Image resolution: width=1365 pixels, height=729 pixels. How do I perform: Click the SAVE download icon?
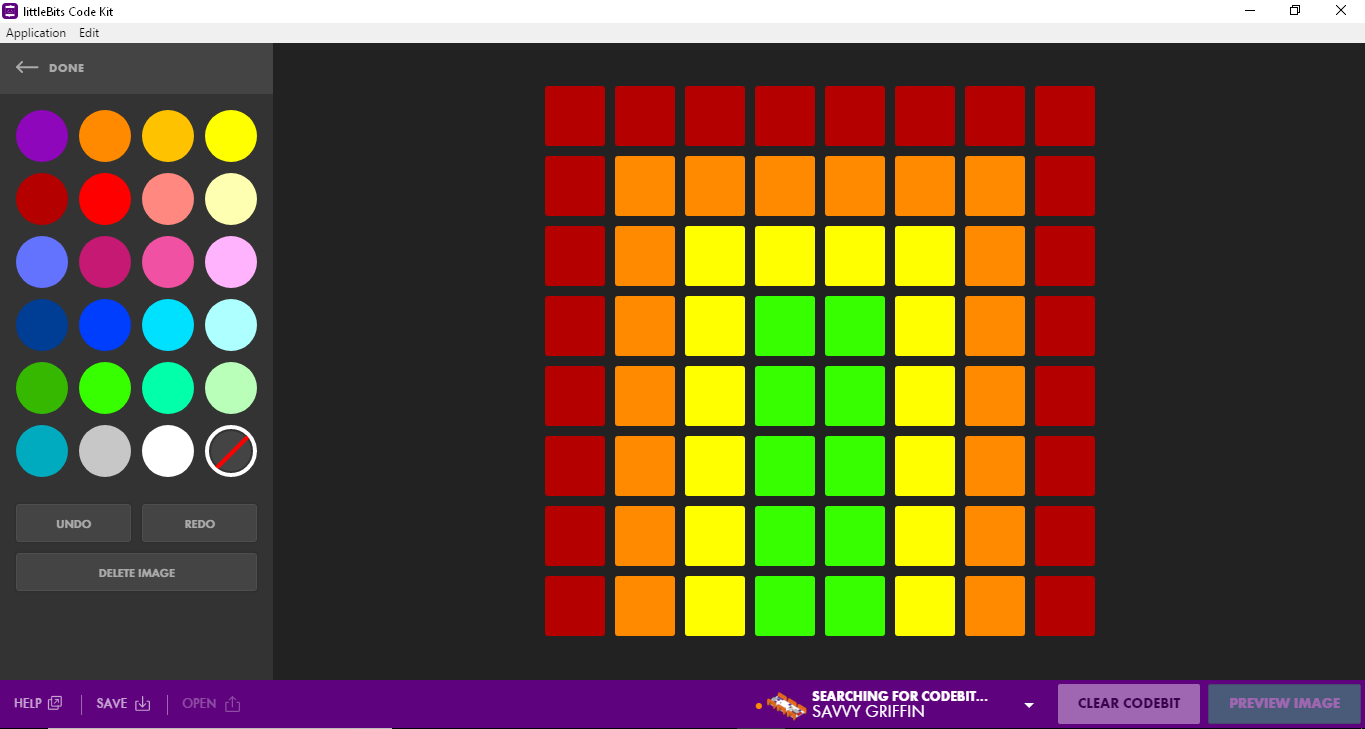[143, 704]
